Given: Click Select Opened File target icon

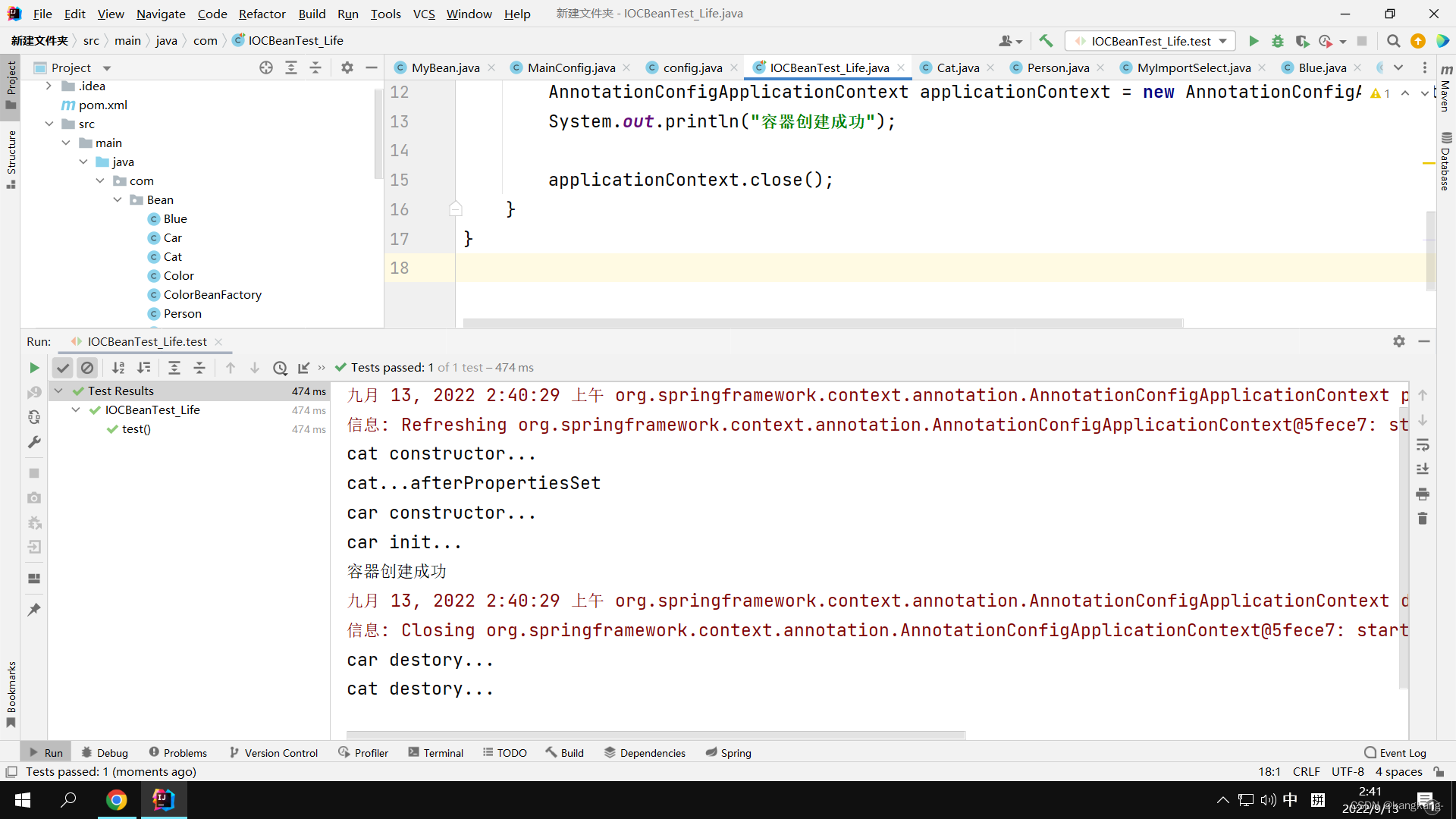Looking at the screenshot, I should pos(266,67).
